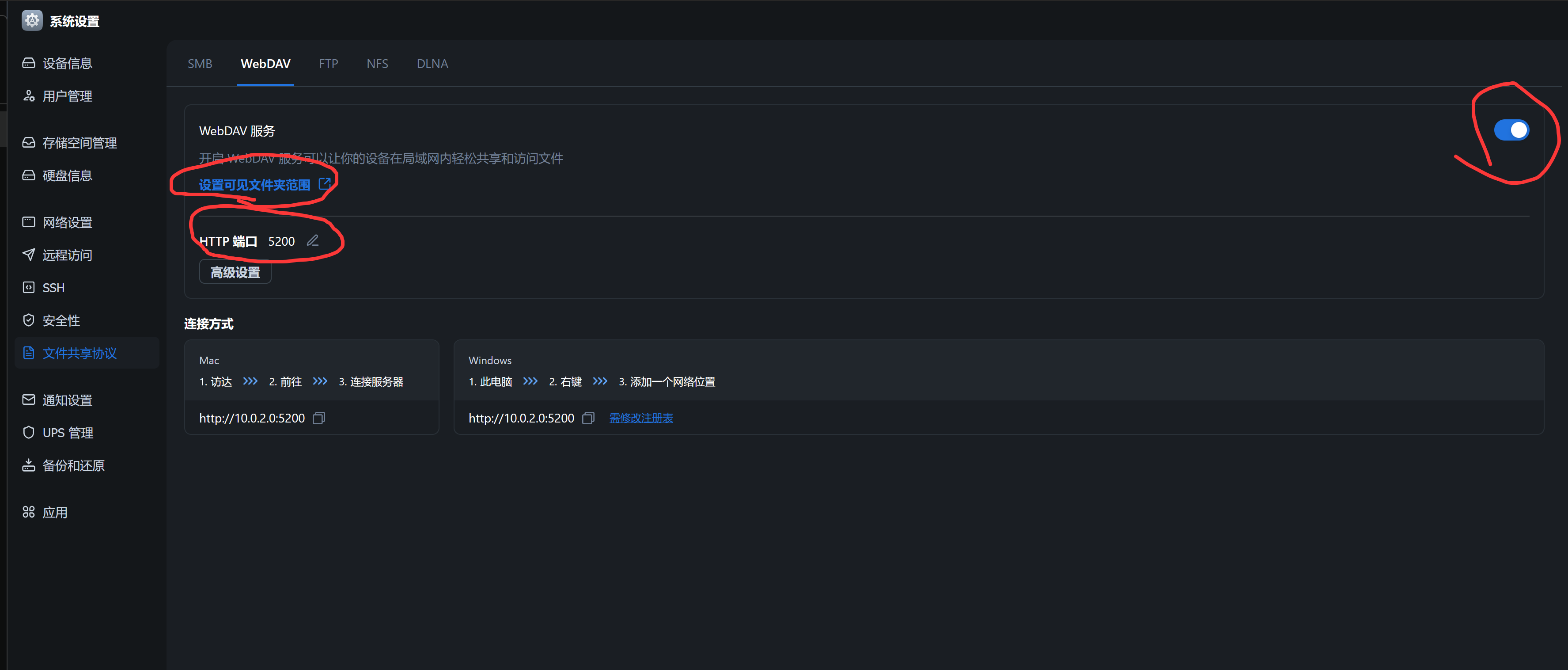Go to 用户管理 in the sidebar

point(67,96)
